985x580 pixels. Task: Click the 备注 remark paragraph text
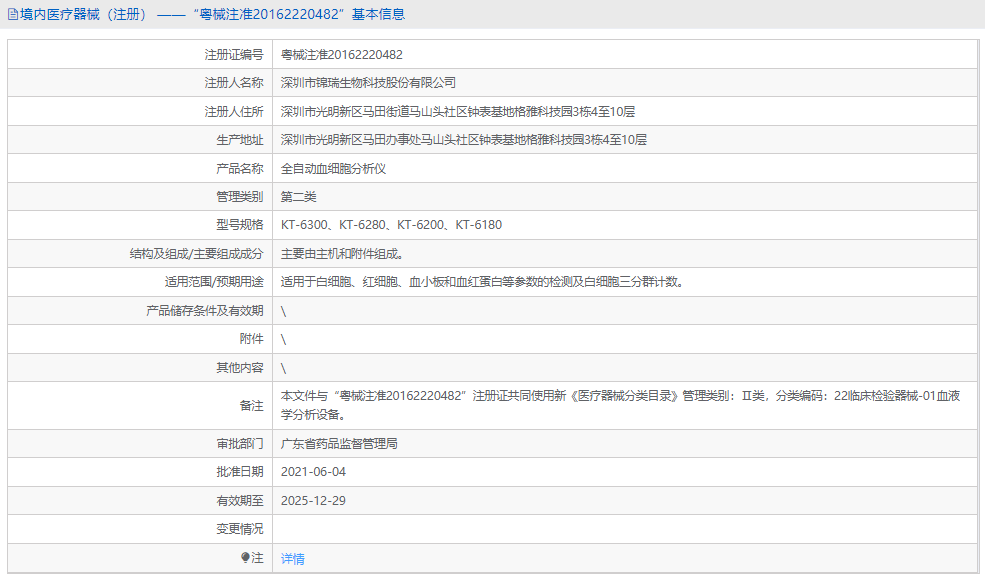pyautogui.click(x=621, y=405)
